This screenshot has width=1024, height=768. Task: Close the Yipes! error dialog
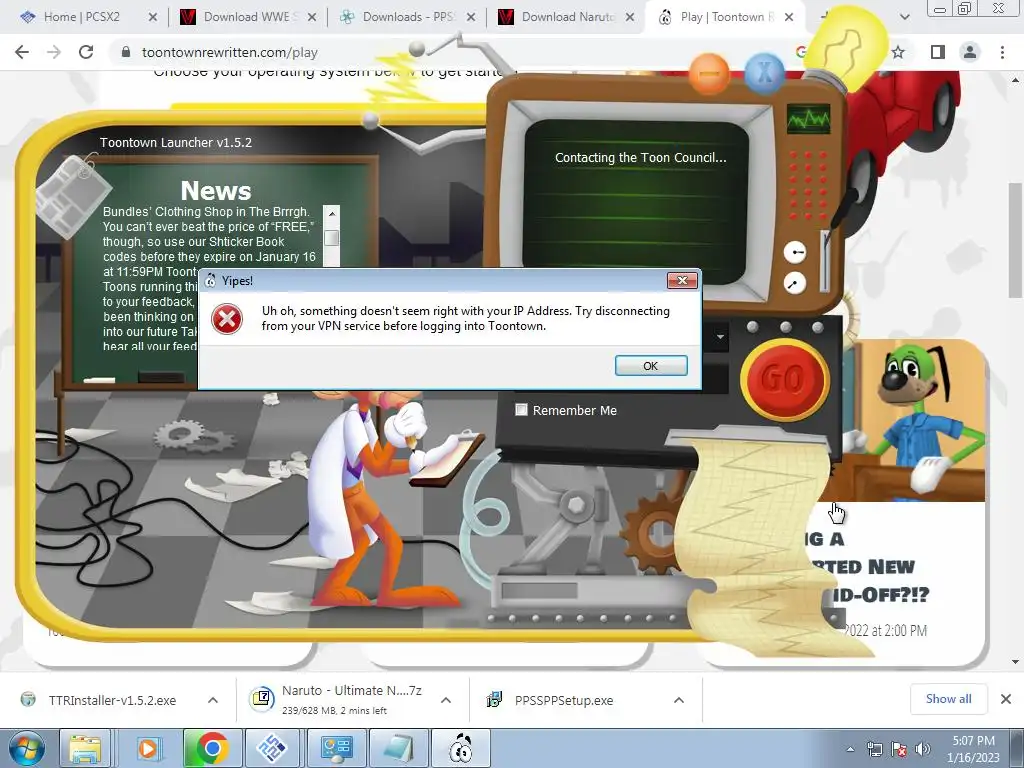pos(682,280)
